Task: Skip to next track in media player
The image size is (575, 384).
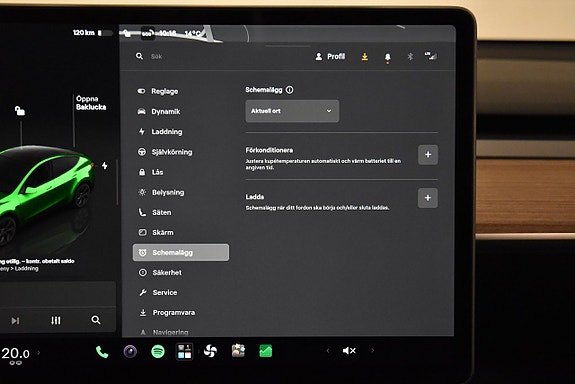Action: coord(15,321)
